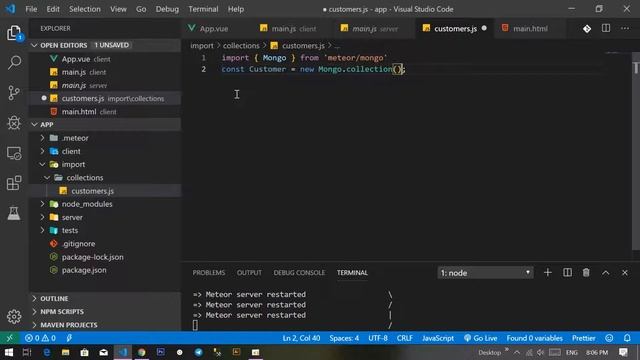Viewport: 640px width, 360px height.
Task: Open the Explorer view in activity bar
Action: pyautogui.click(x=14, y=33)
